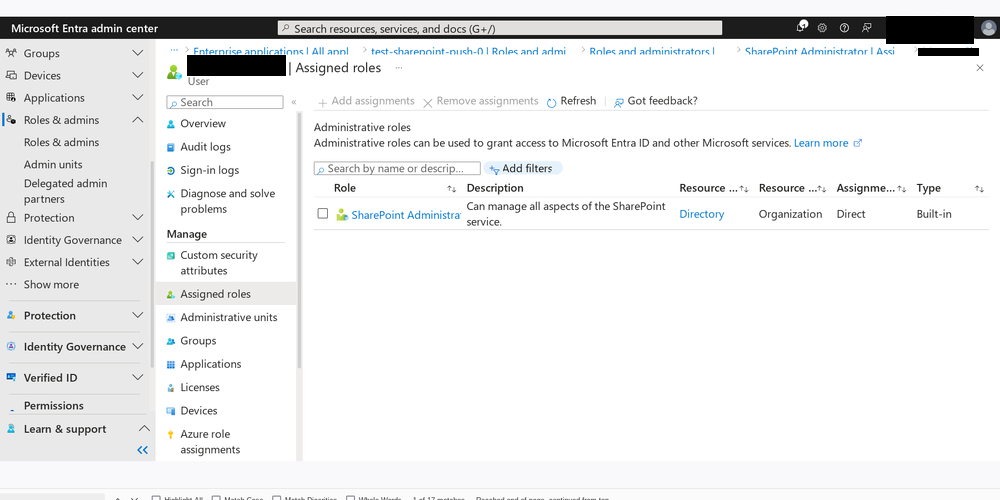The width and height of the screenshot is (1000, 500).
Task: Open the portal settings gear icon
Action: click(x=823, y=28)
